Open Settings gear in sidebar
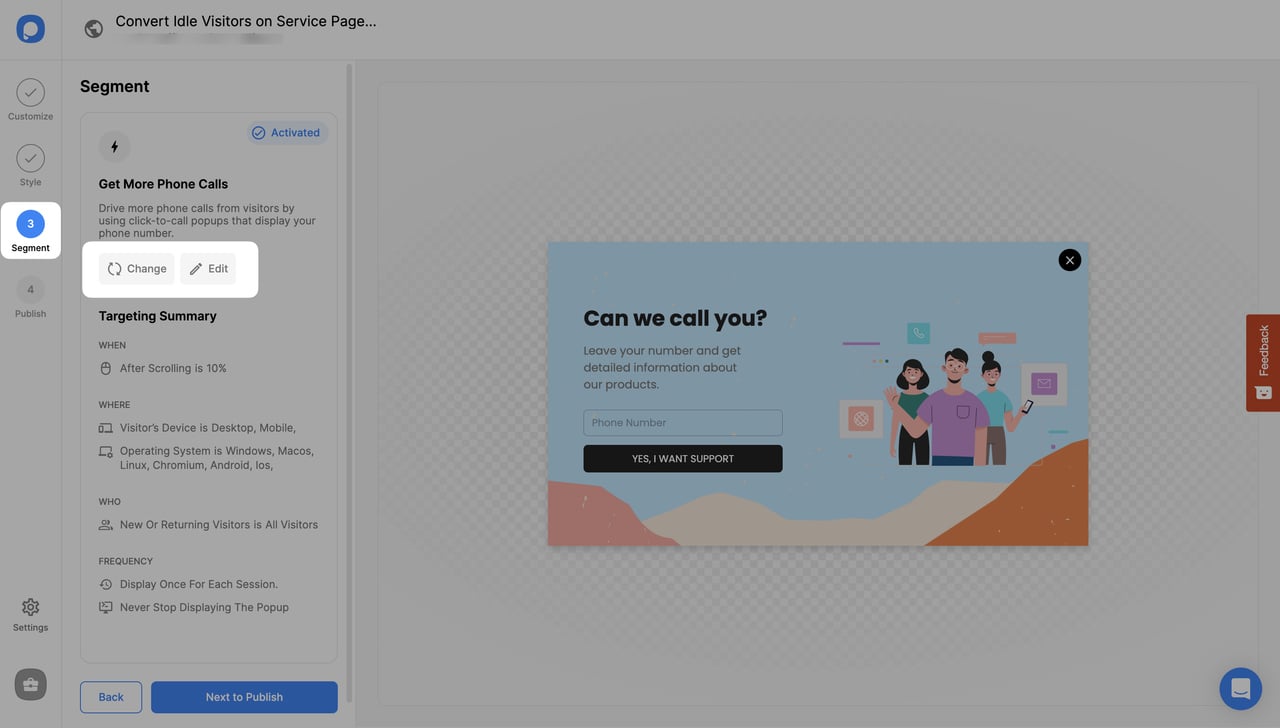Screen dimensions: 1280x728 [x=30, y=614]
